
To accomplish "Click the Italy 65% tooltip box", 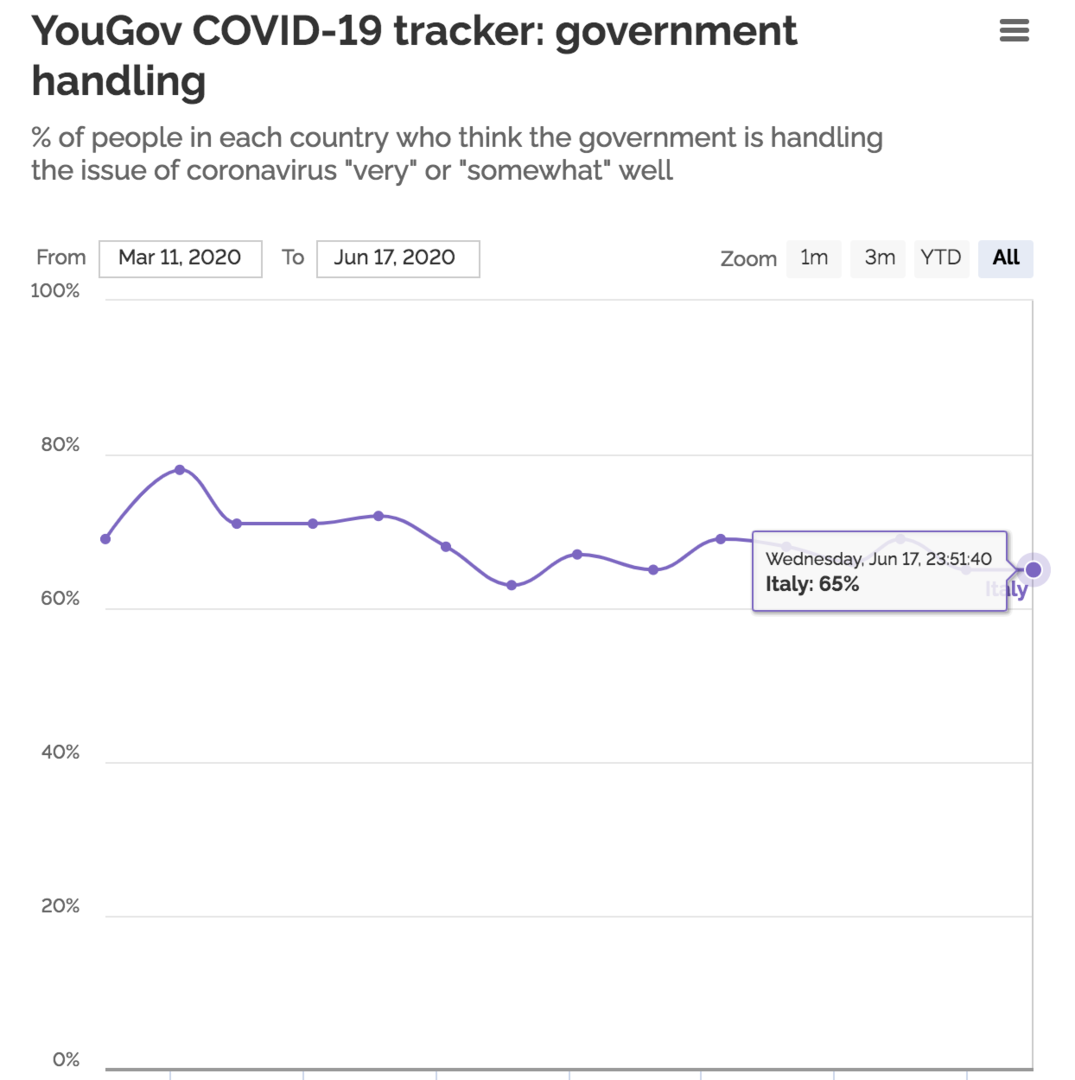I will coord(879,571).
